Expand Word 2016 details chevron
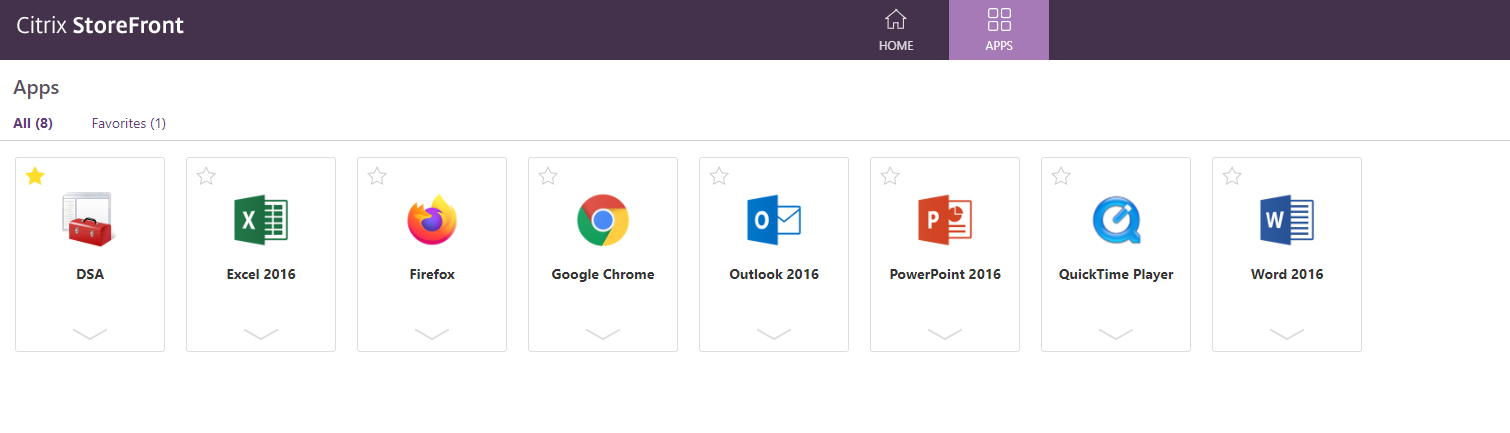 click(1287, 334)
